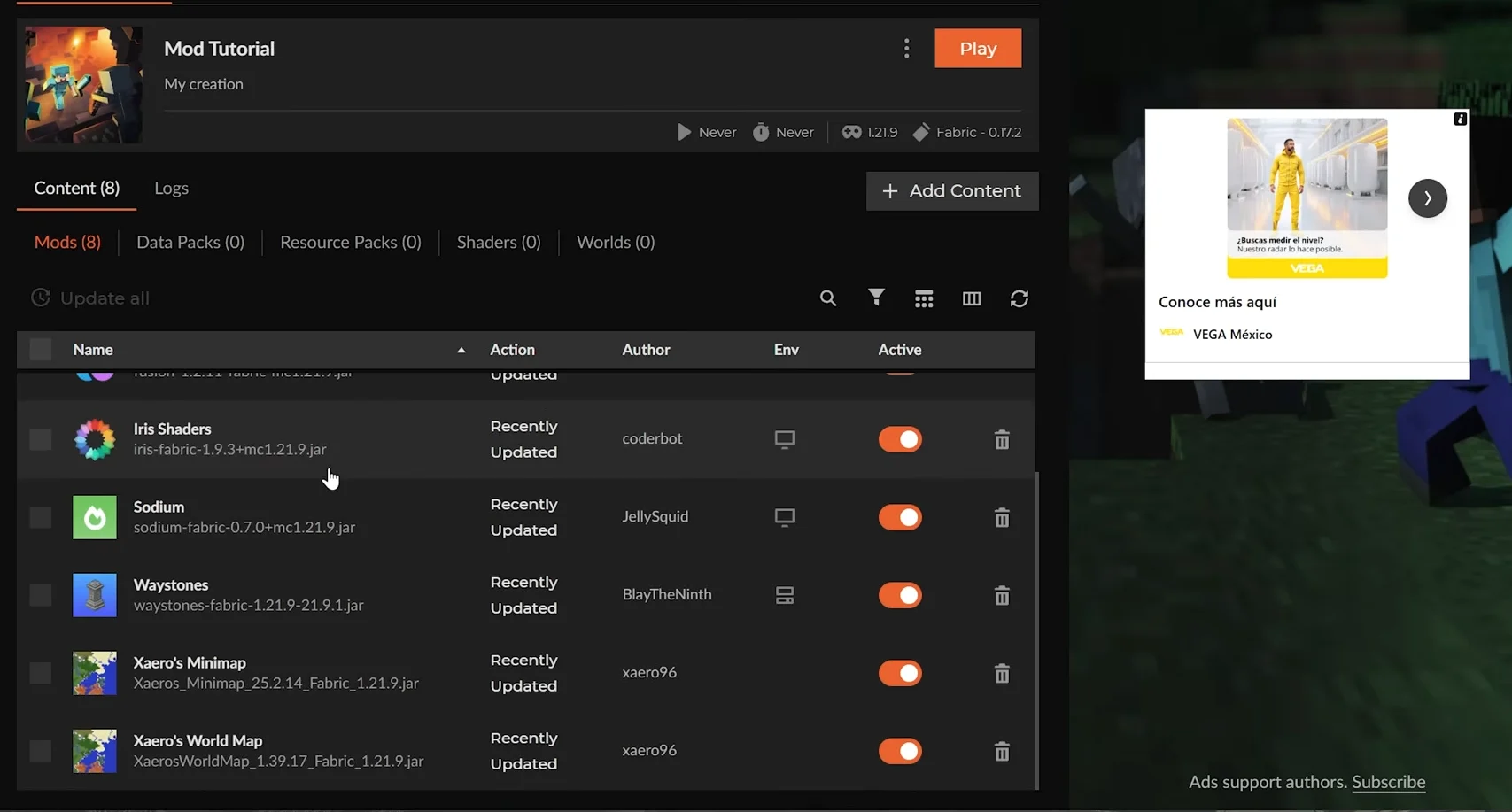Check the Xaero's World Map row checkbox
The height and width of the screenshot is (812, 1512).
pos(41,751)
